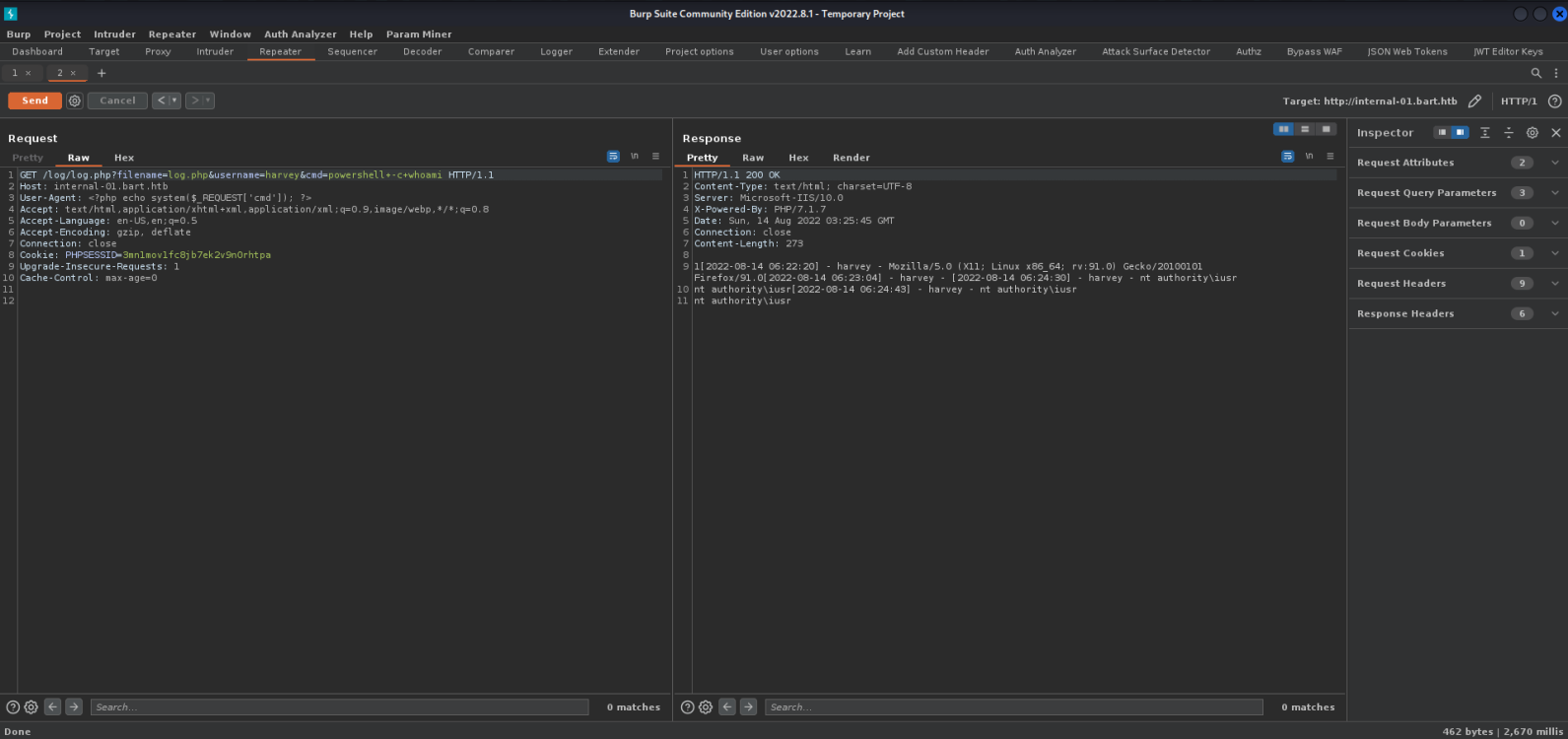Open request search help icon
Viewport: 1568px width, 739px height.
[13, 706]
